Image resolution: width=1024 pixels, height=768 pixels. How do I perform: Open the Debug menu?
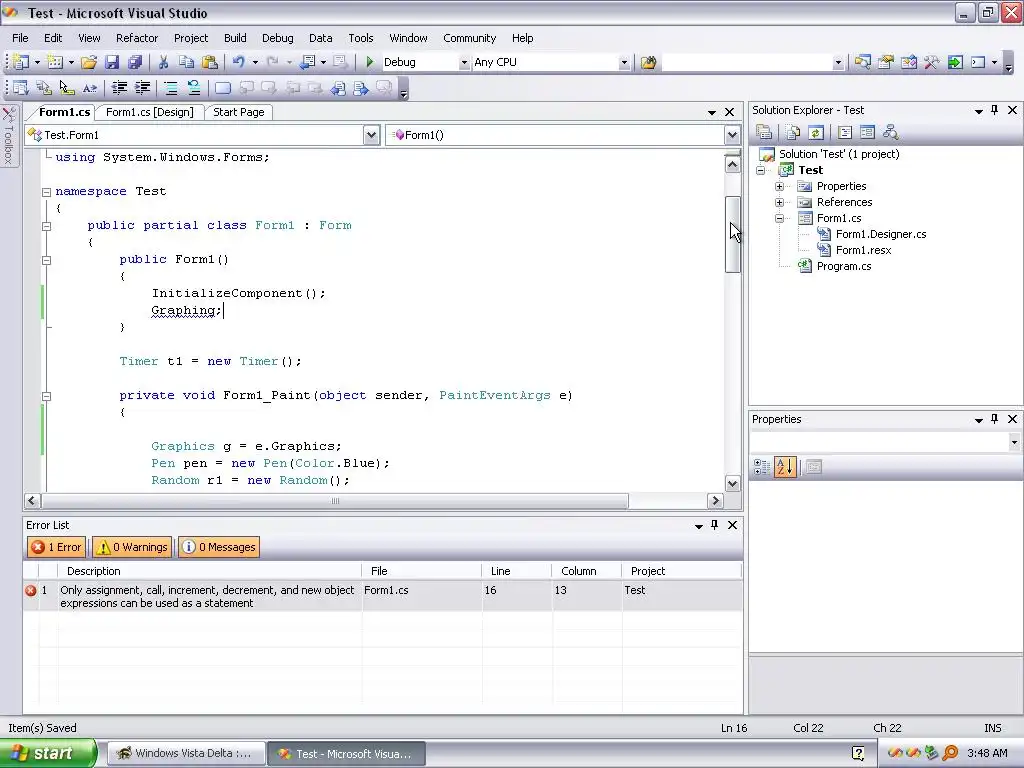(278, 38)
